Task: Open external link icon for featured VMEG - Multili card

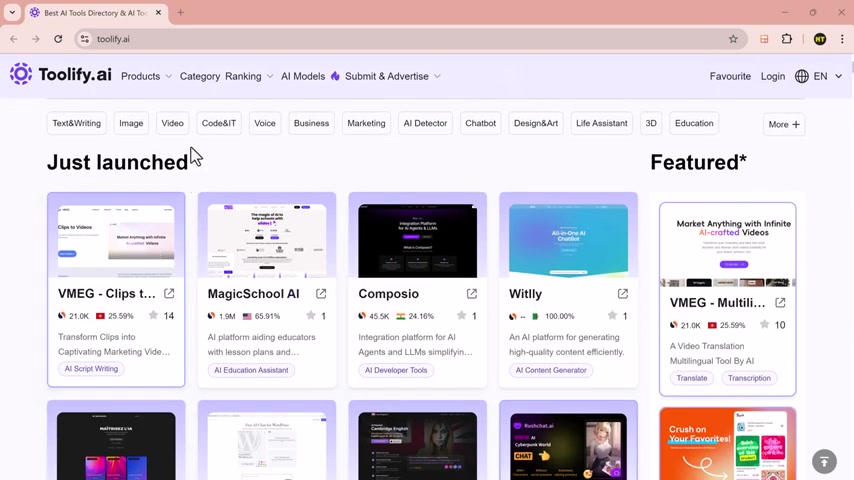Action: 780,303
